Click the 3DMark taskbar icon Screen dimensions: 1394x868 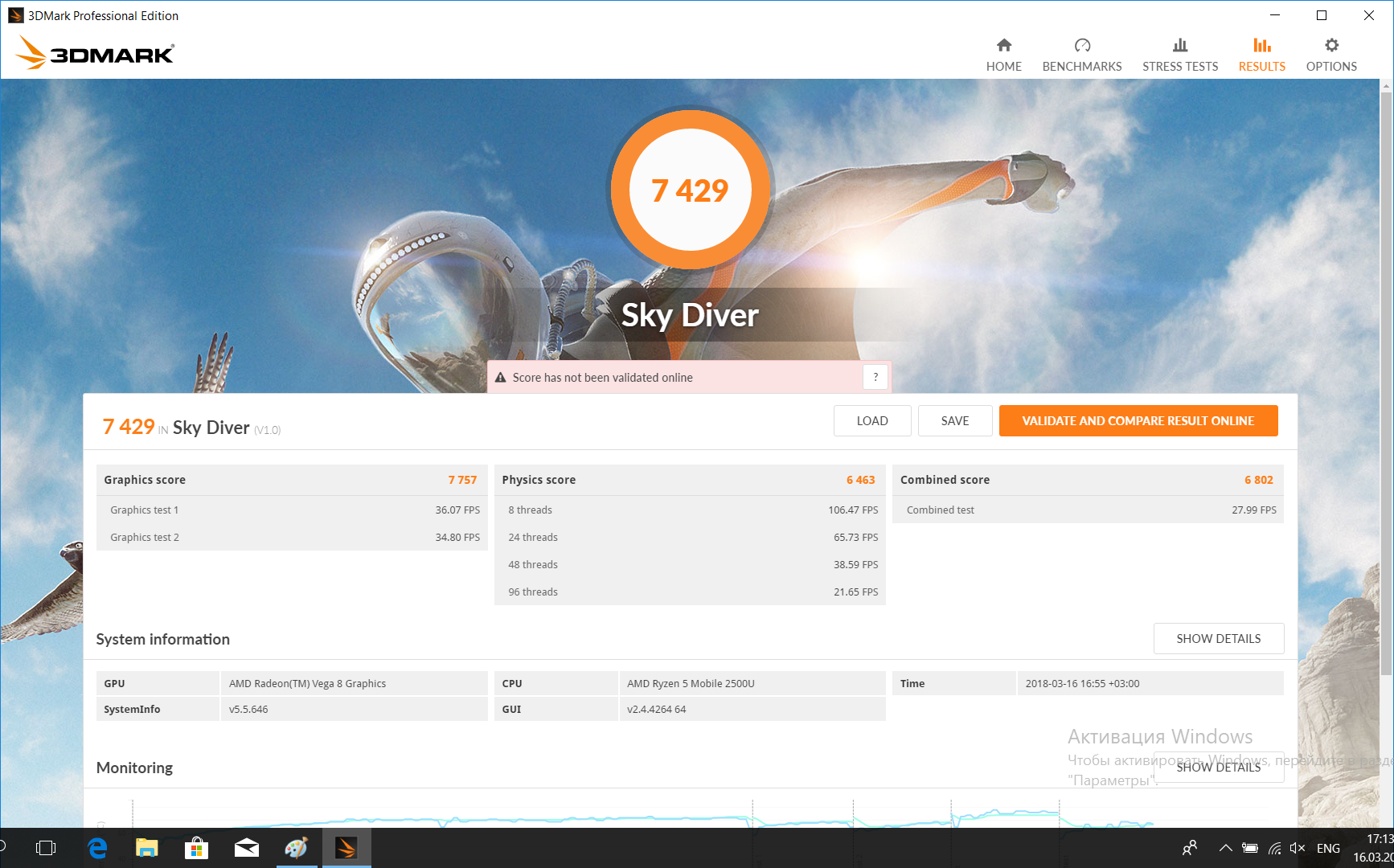(x=346, y=848)
